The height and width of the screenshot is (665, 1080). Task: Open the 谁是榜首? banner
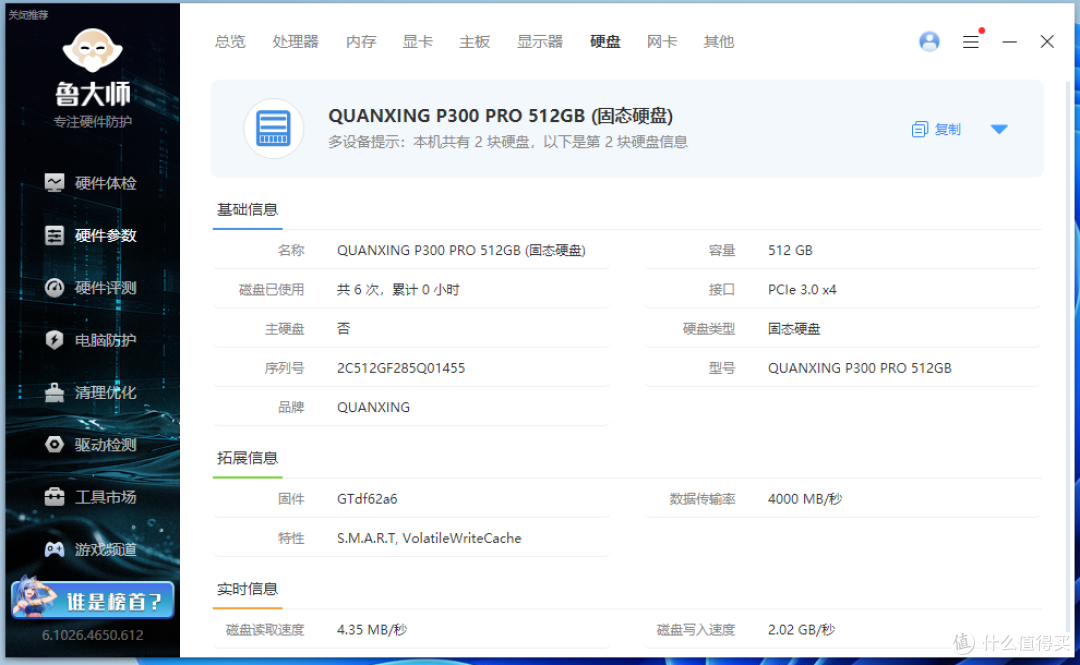(92, 600)
